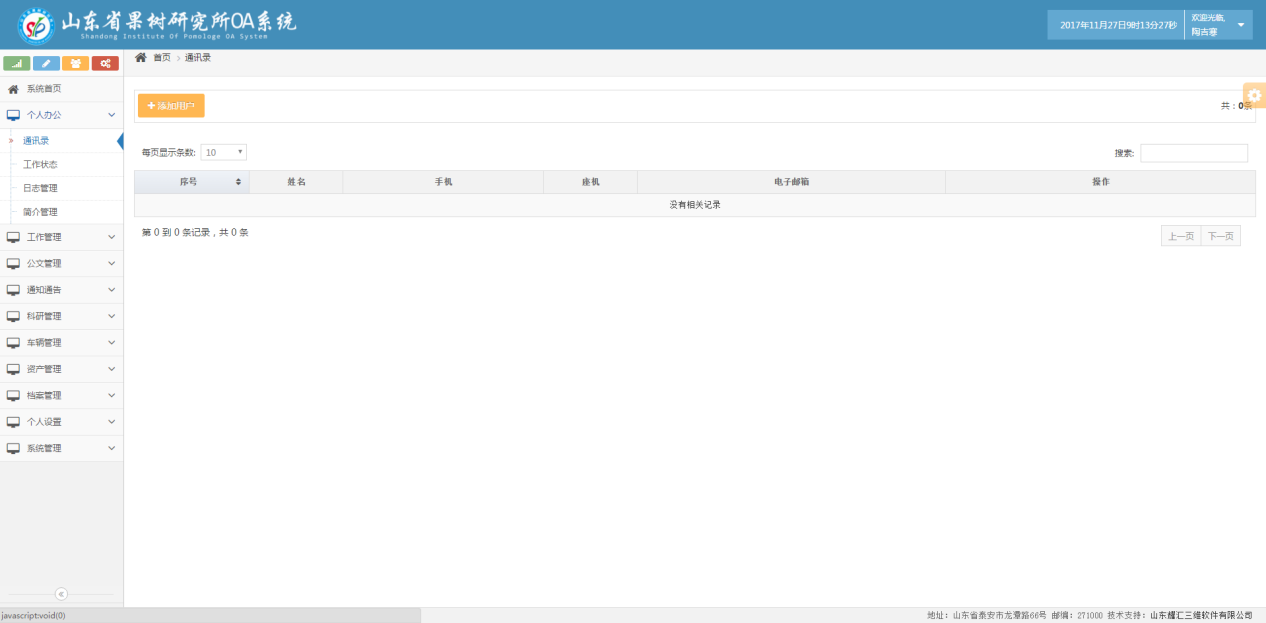Viewport: 1266px width, 623px height.
Task: Go to 系统首页 in the sidebar
Action: point(44,89)
